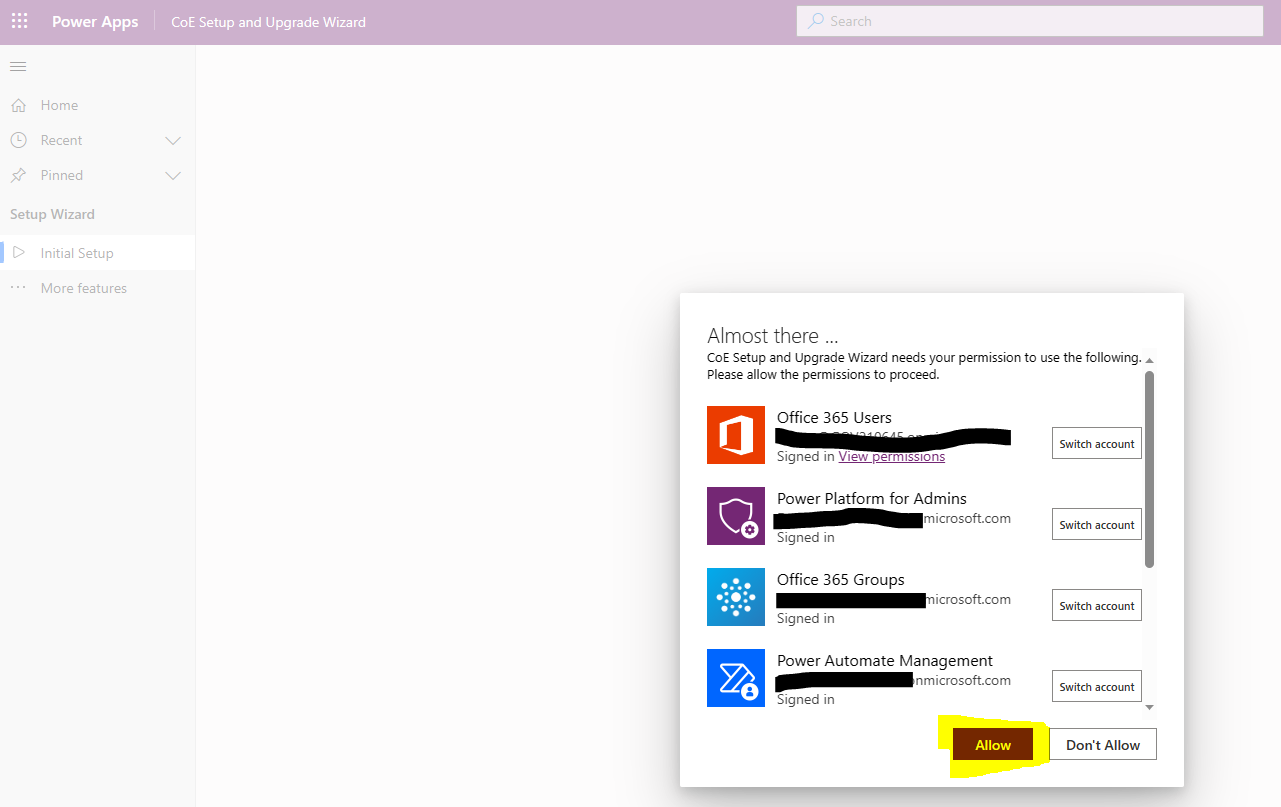Switch account for Power Platform for Admins
Image resolution: width=1281 pixels, height=807 pixels.
tap(1096, 524)
